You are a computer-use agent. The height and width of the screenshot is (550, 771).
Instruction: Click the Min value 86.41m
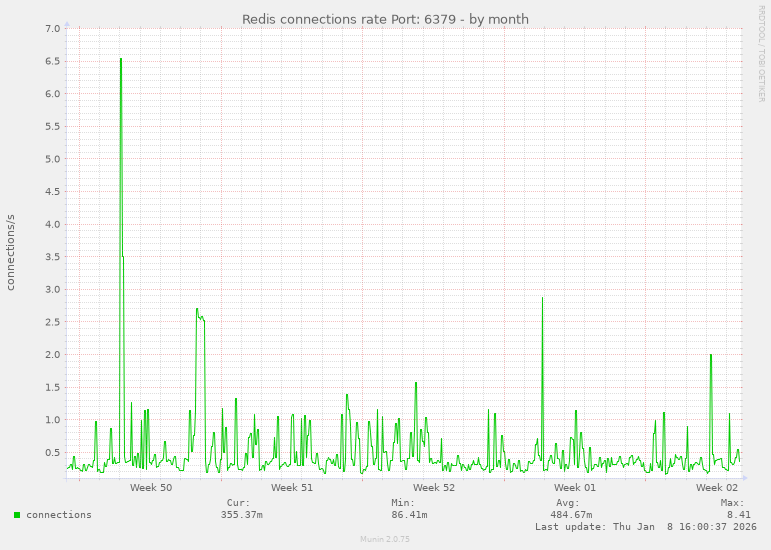409,515
